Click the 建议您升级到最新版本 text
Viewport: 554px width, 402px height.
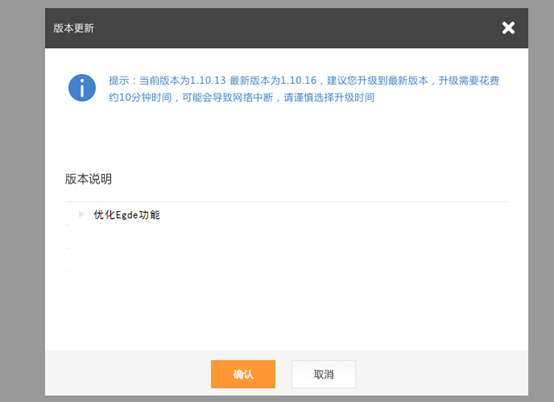pyautogui.click(x=377, y=81)
